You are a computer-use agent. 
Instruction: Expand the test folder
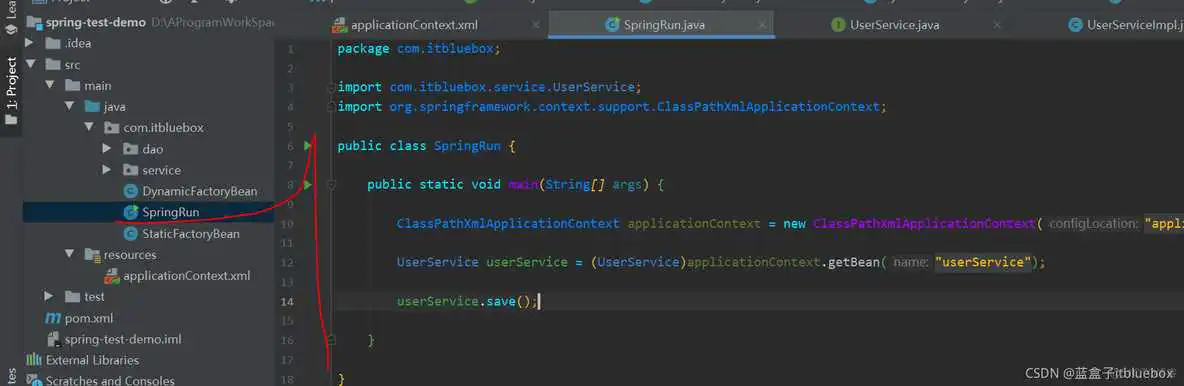[x=49, y=297]
